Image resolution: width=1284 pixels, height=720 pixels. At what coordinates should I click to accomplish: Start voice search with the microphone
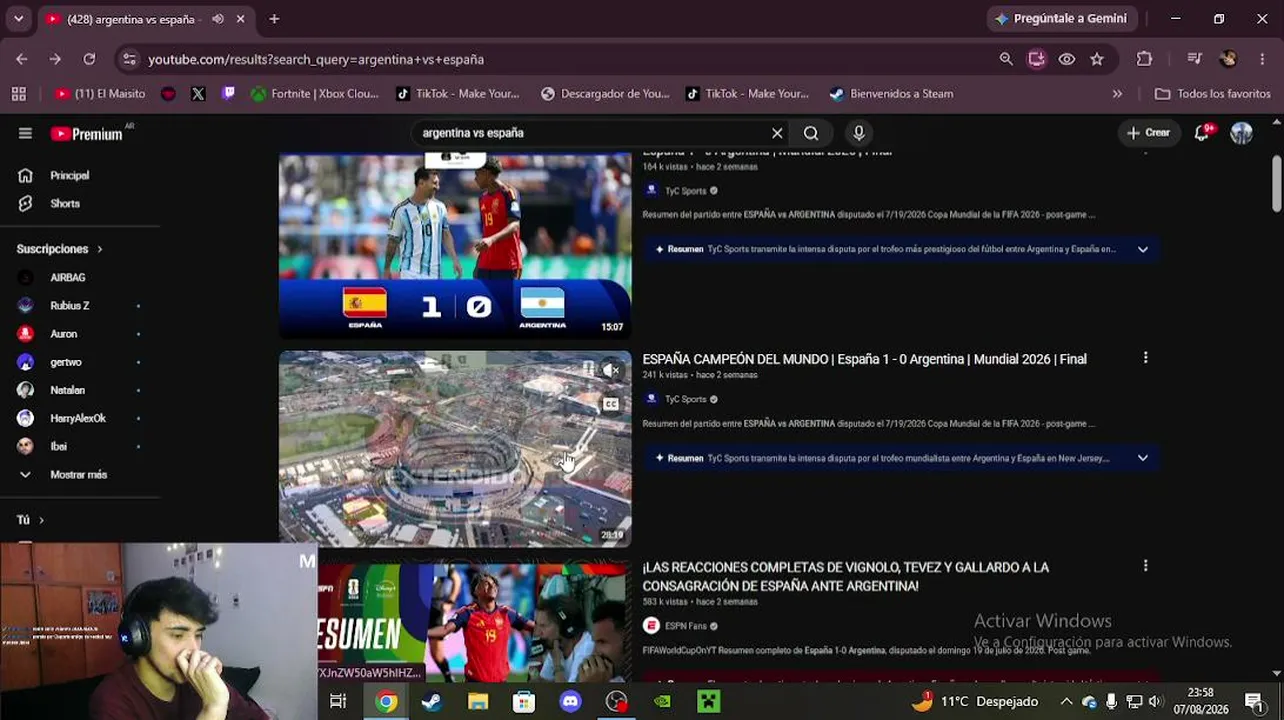[x=859, y=133]
